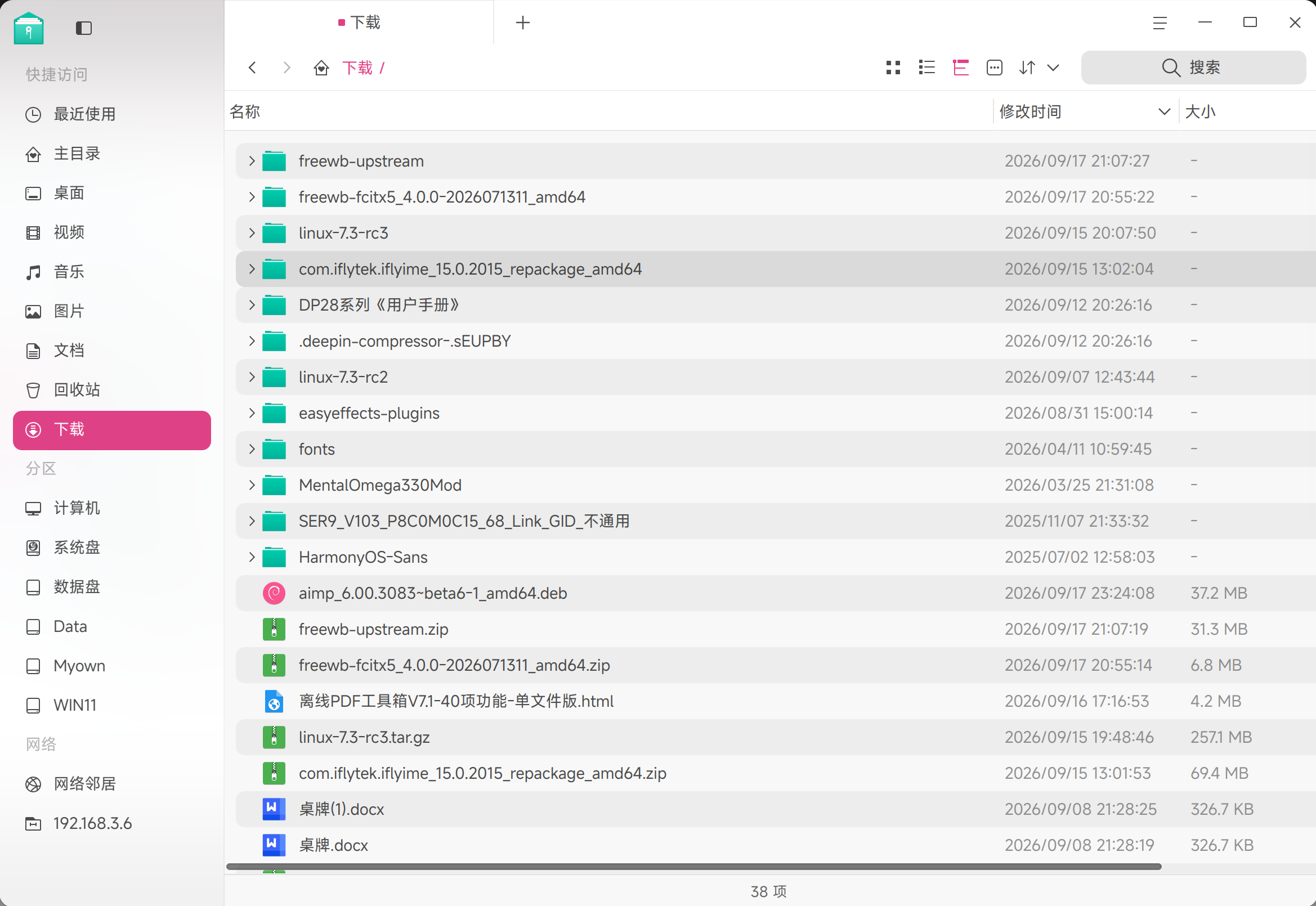Open view options icon with dots
The image size is (1316, 906).
994,68
